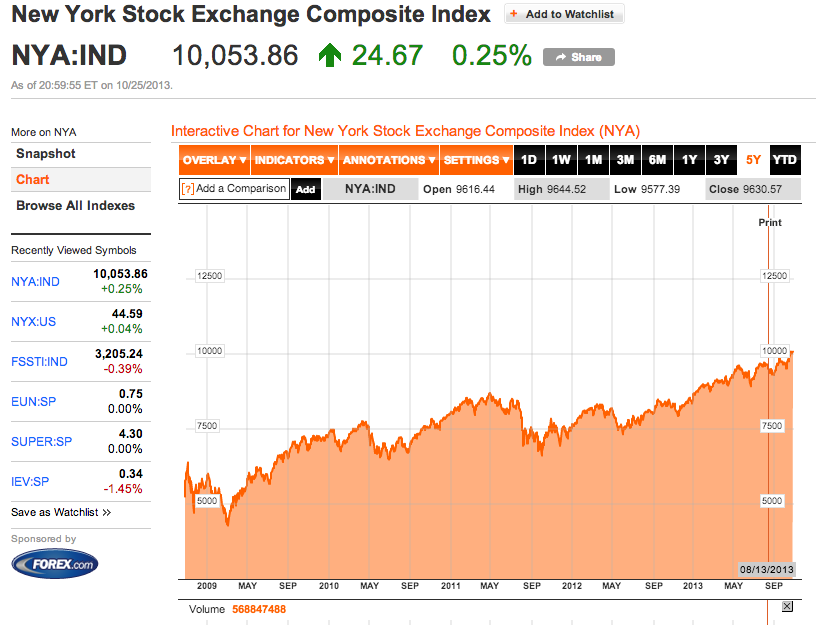
Task: Enable the 3M time range
Action: tap(625, 159)
